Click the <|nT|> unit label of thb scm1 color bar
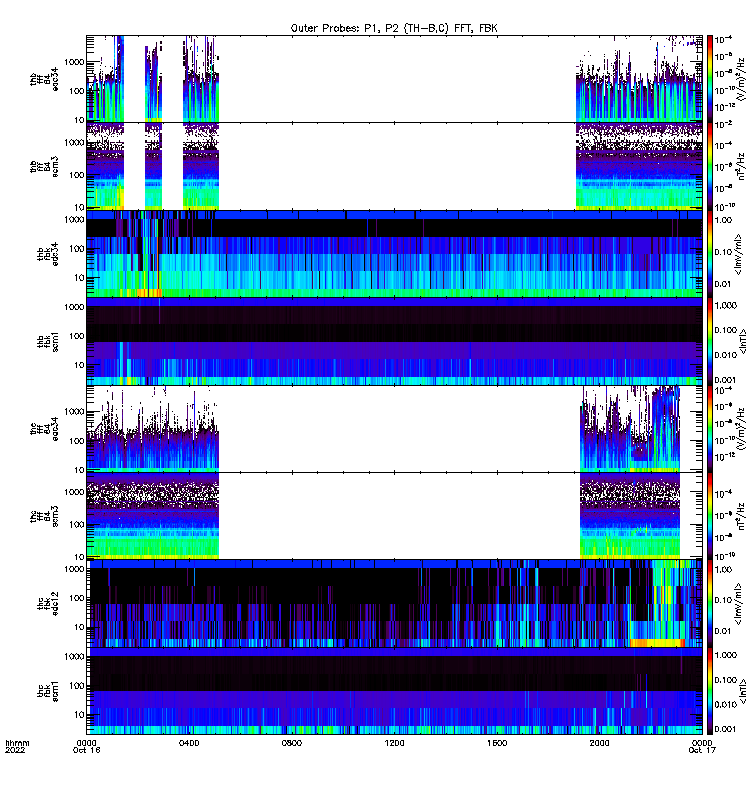This screenshot has width=750, height=800. point(743,341)
